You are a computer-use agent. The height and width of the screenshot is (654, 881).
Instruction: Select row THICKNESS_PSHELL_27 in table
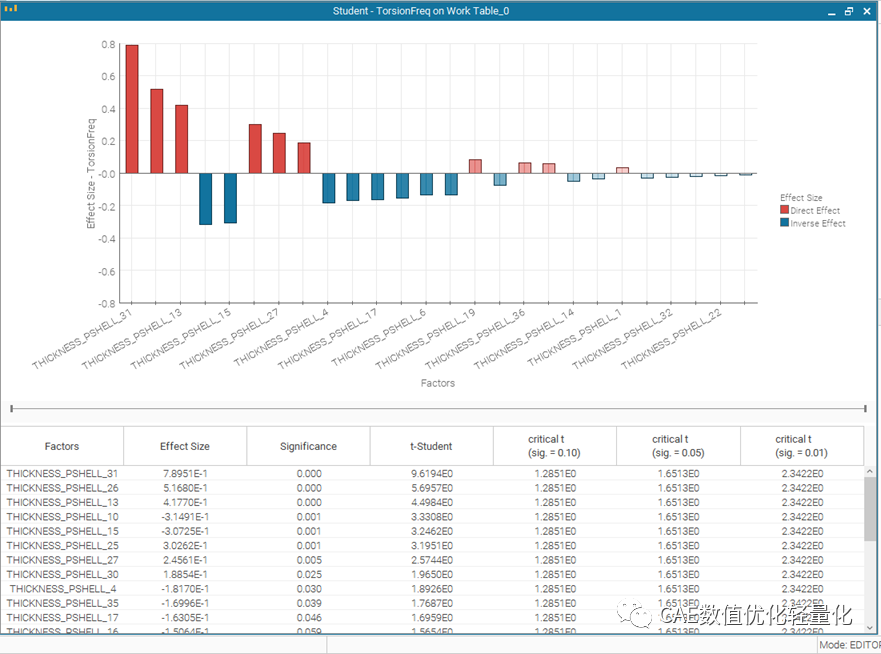[x=432, y=560]
